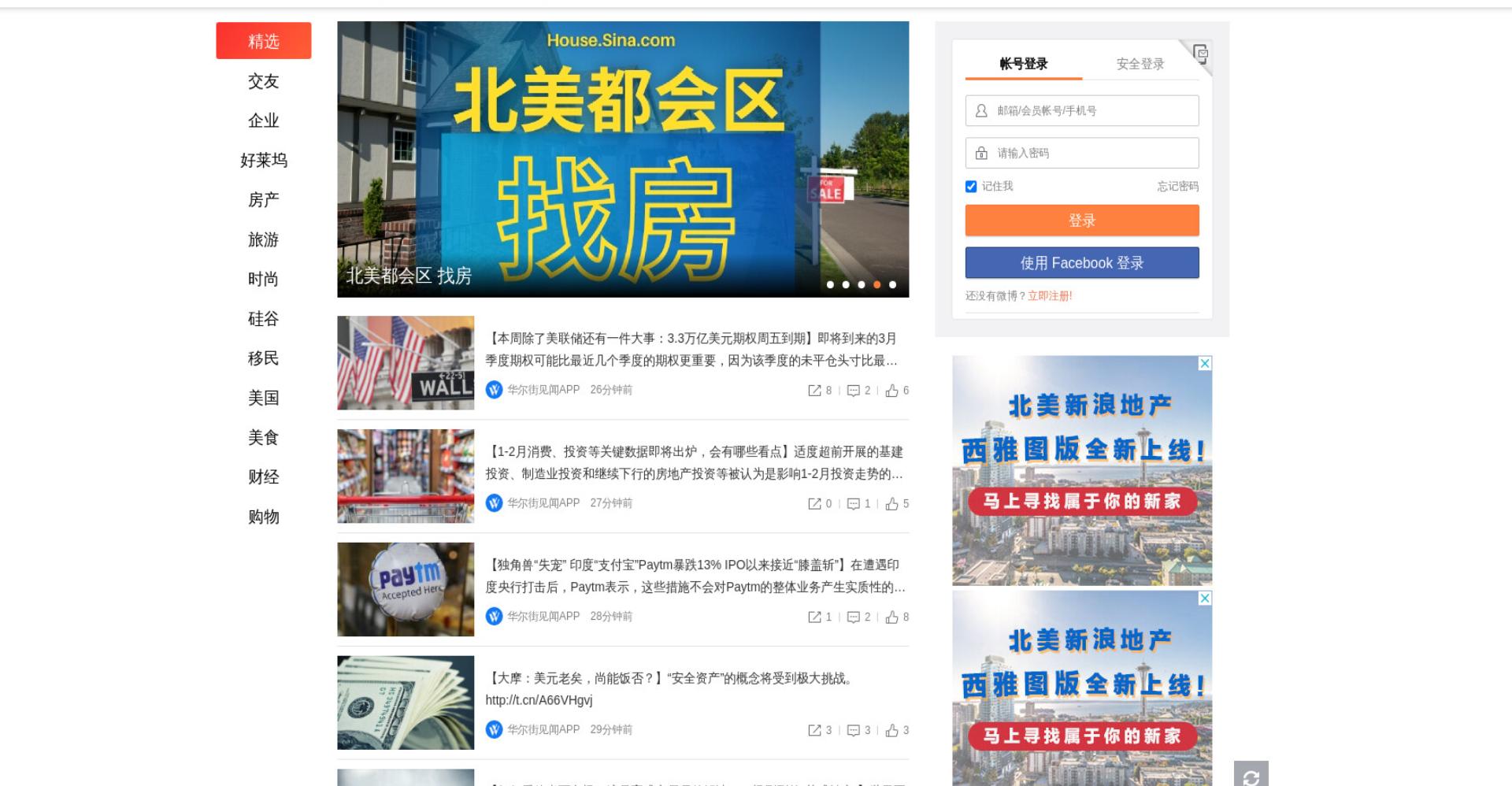Image resolution: width=1512 pixels, height=786 pixels.
Task: Like the 26分钟前 post
Action: pyautogui.click(x=891, y=391)
